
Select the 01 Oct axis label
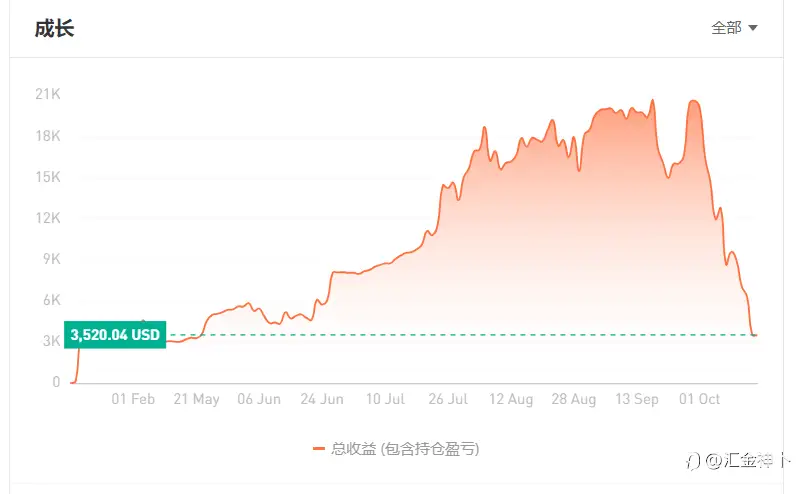pyautogui.click(x=699, y=399)
